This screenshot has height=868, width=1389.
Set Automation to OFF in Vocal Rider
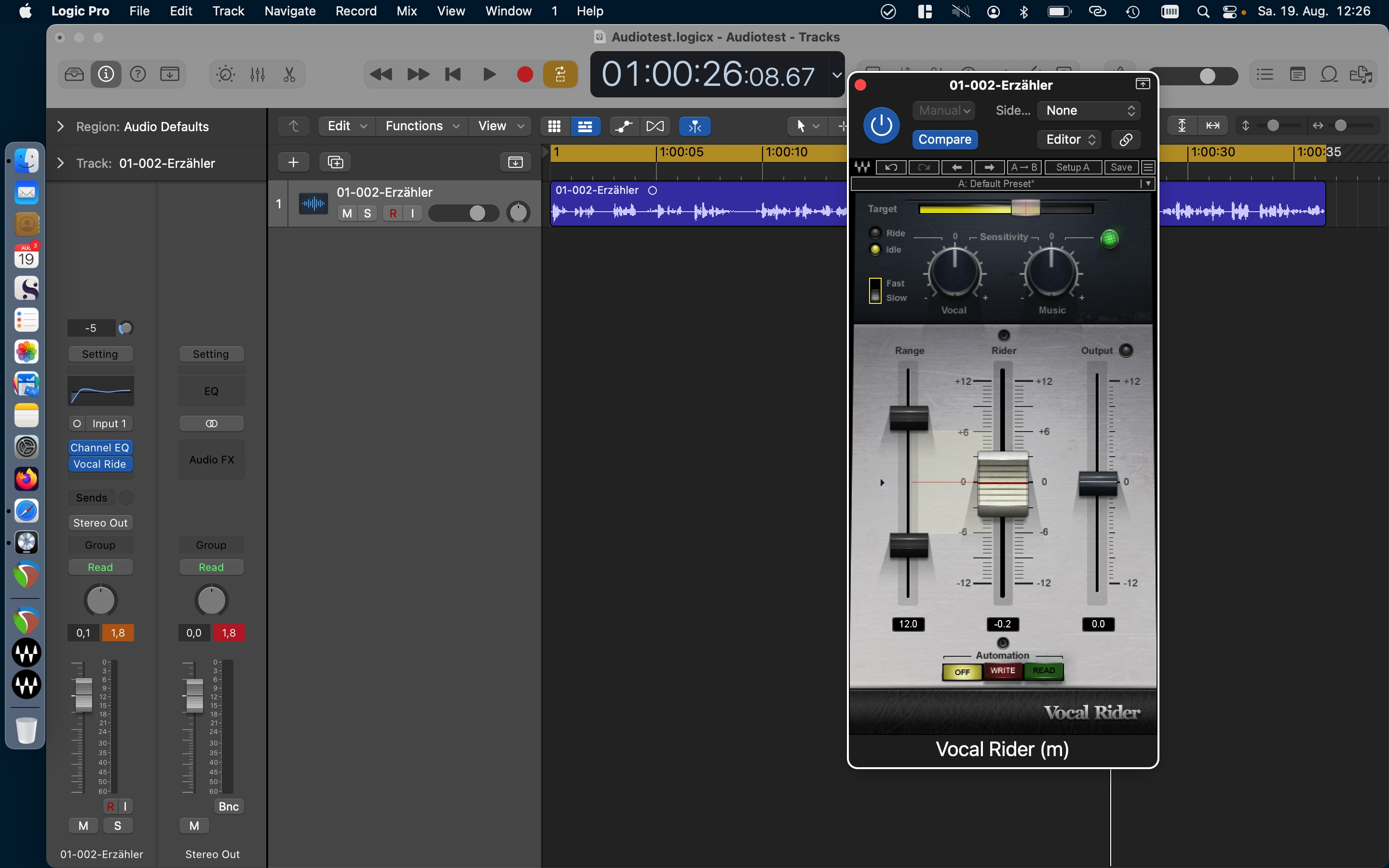click(x=962, y=672)
